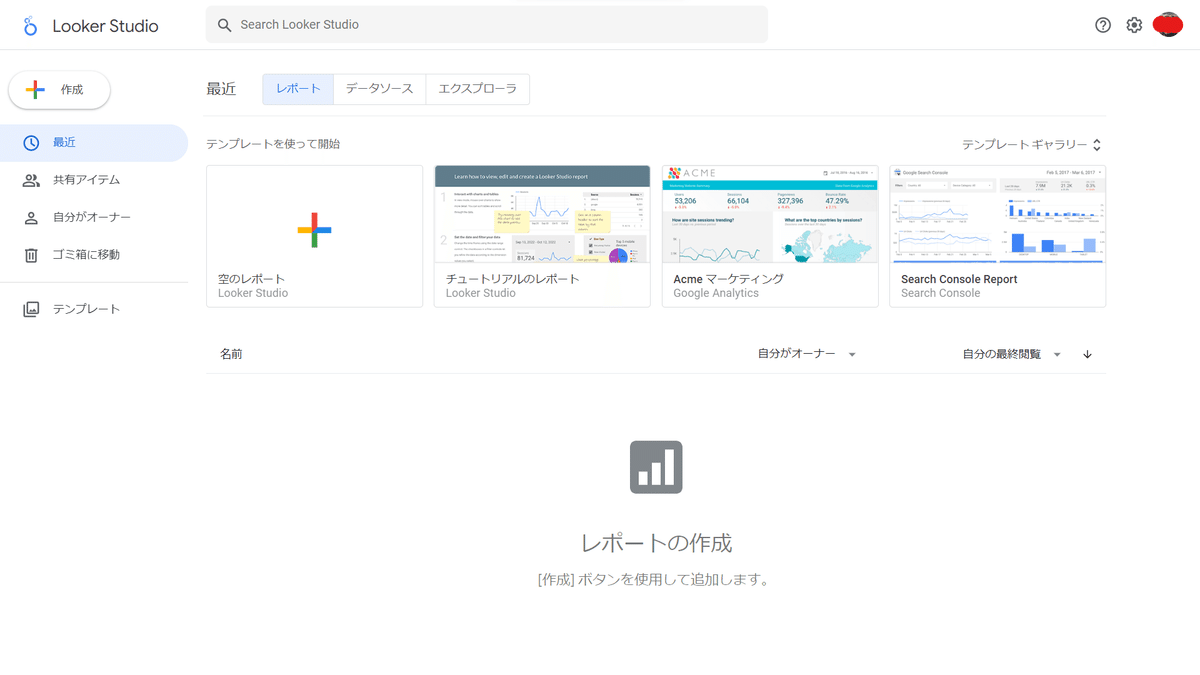Open テンプレート in the sidebar
This screenshot has width=1200, height=675.
tap(94, 309)
